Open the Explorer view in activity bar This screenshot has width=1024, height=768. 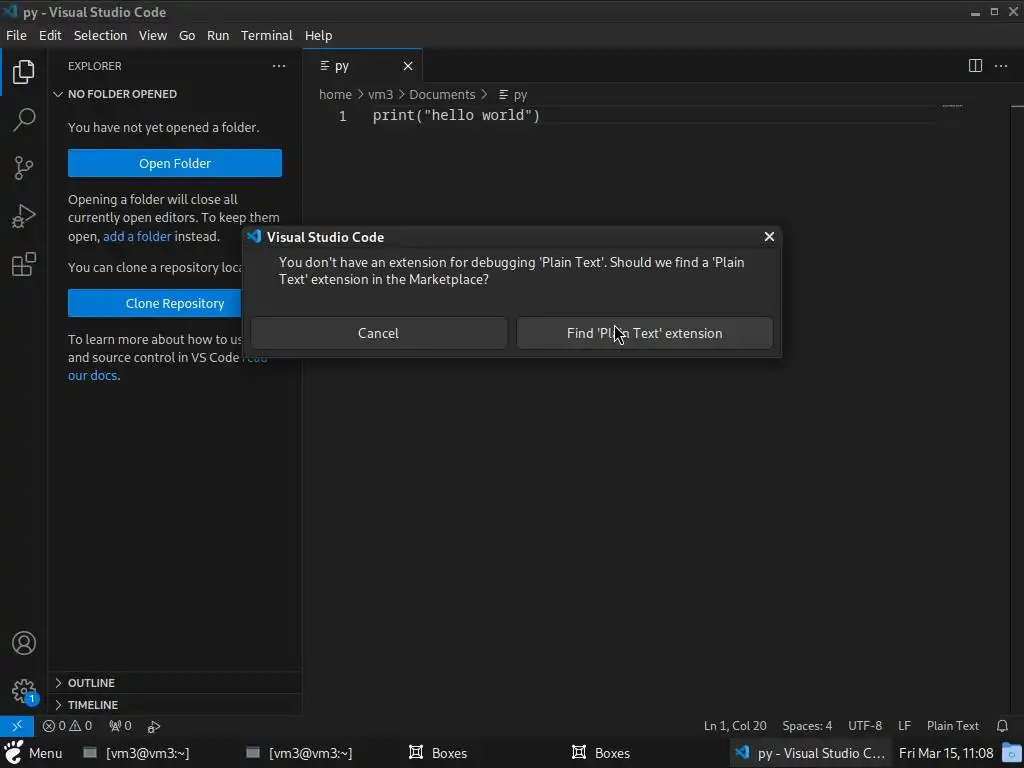[x=24, y=72]
